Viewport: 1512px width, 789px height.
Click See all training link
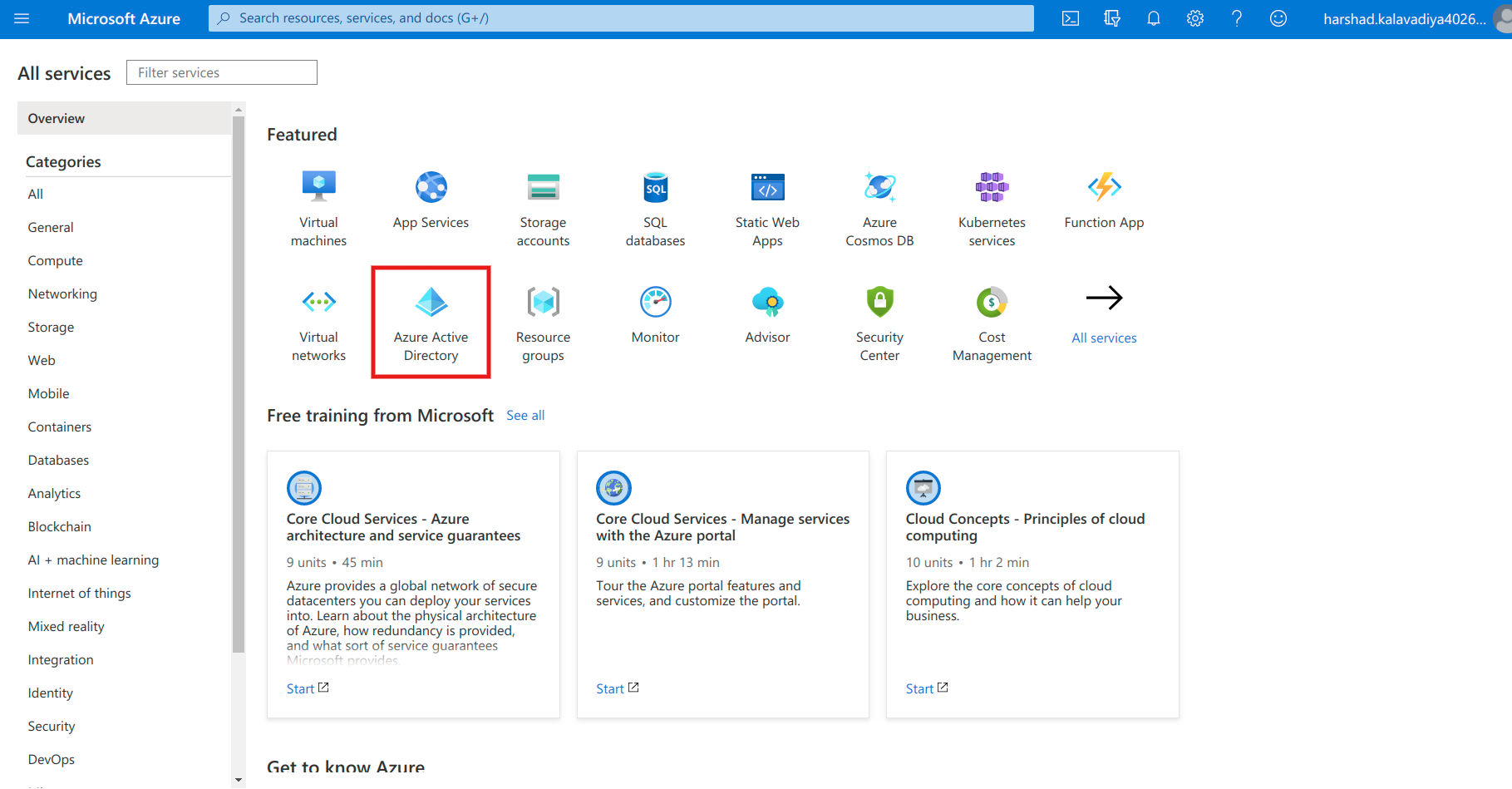[525, 415]
